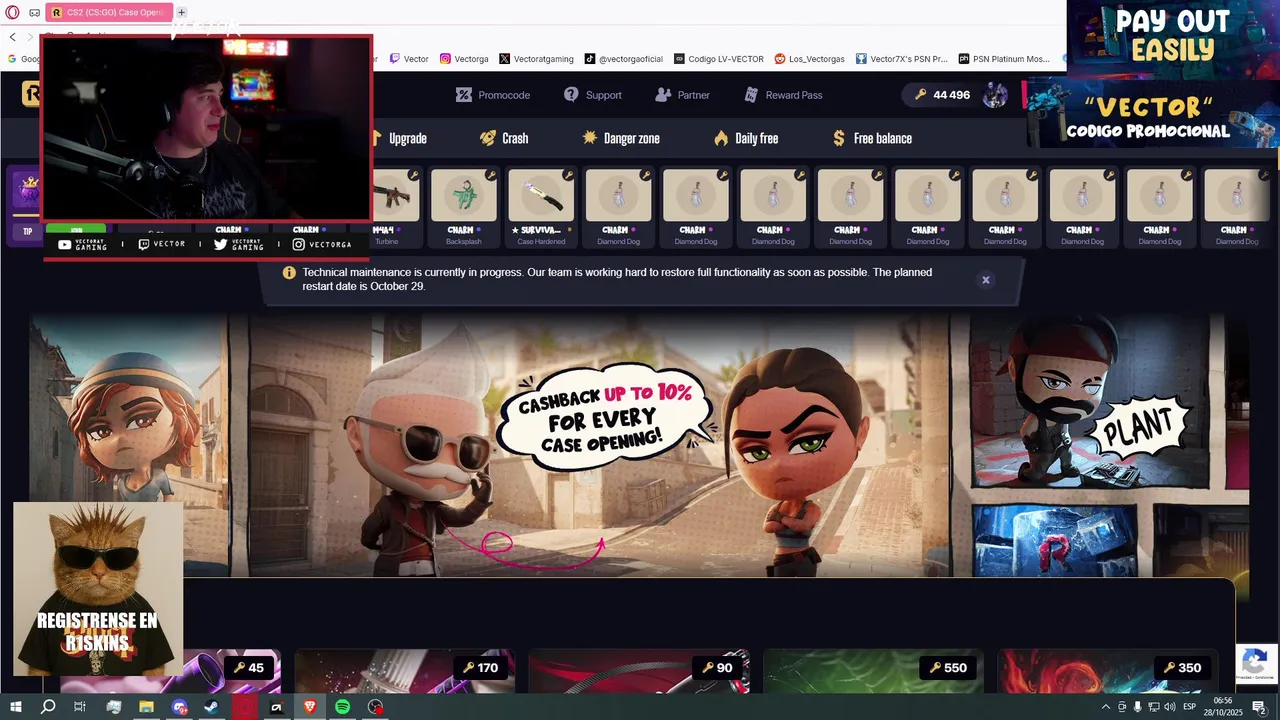Open Steam from the taskbar
This screenshot has height=720, width=1280.
tap(211, 707)
